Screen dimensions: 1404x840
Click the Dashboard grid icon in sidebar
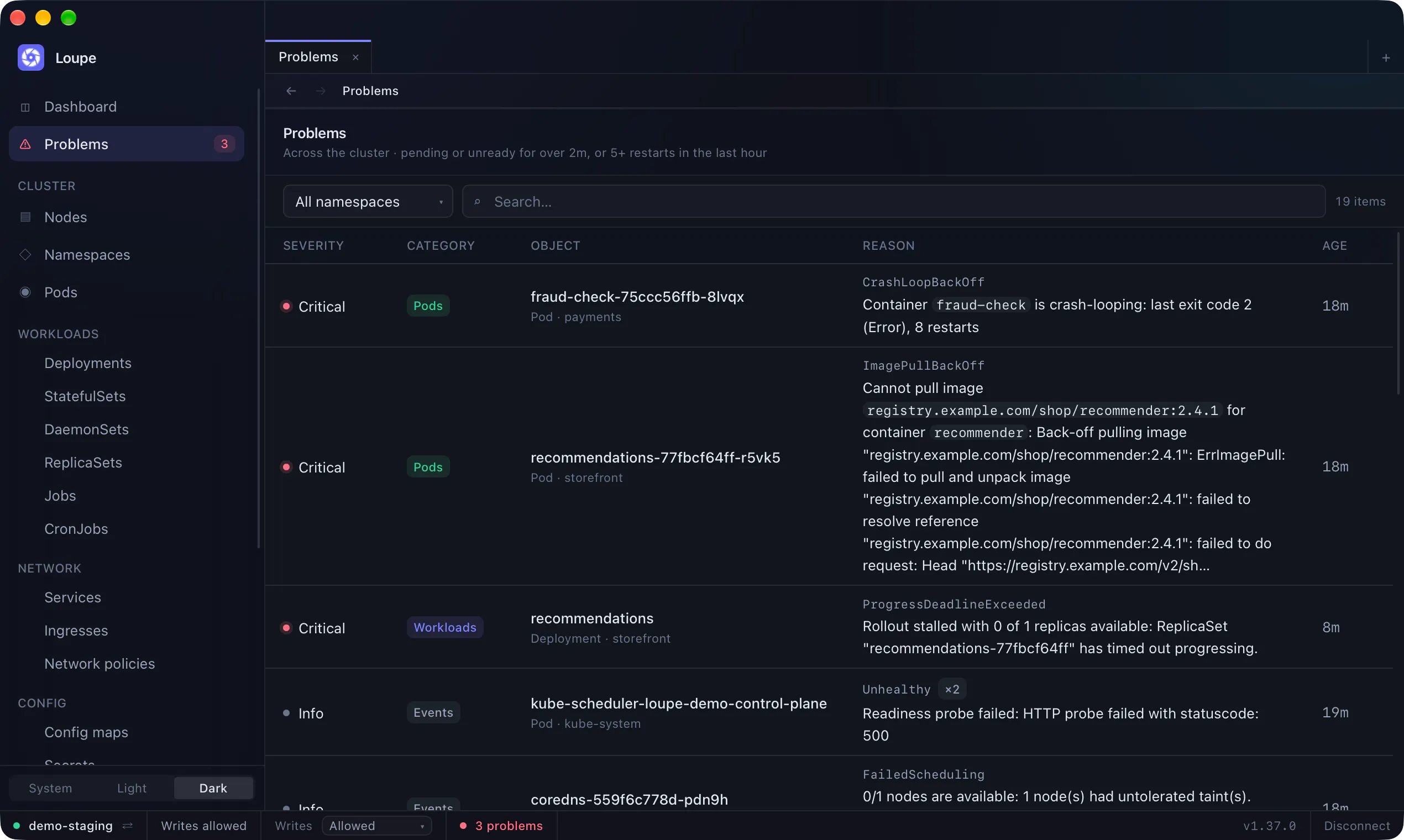25,107
